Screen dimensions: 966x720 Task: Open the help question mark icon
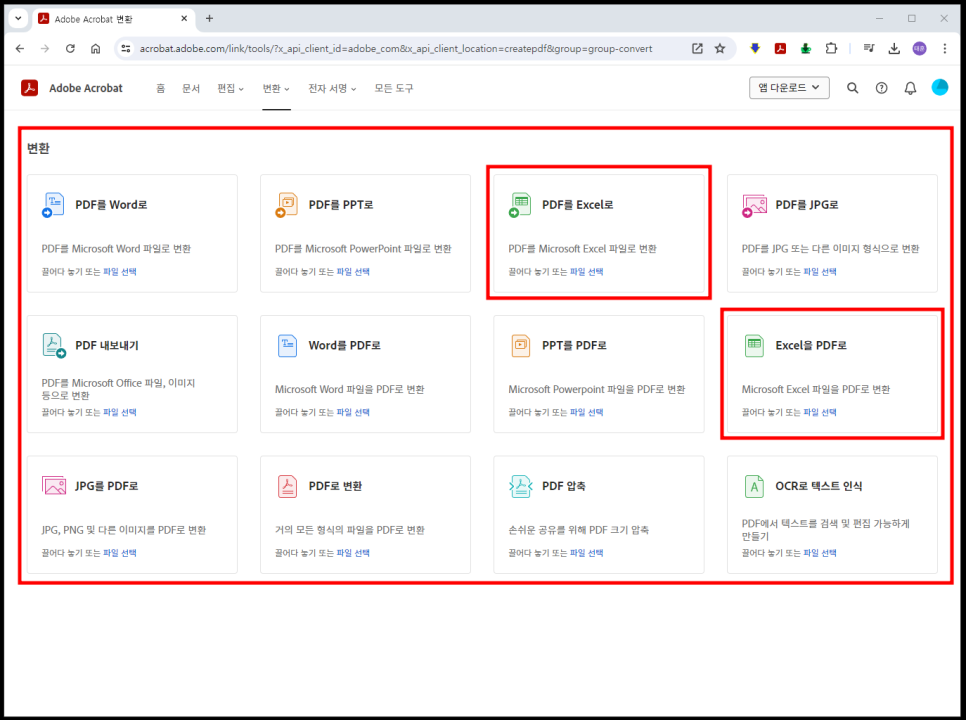(882, 88)
